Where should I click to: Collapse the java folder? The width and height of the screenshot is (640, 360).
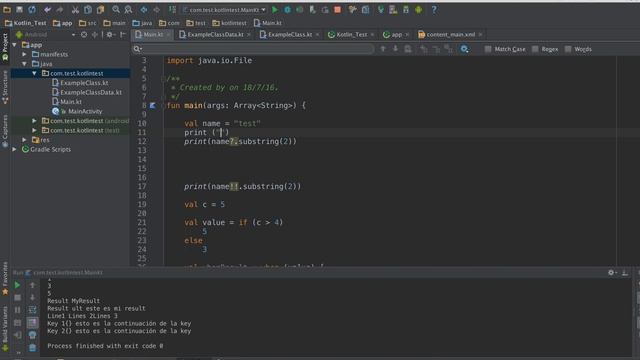pos(24,64)
